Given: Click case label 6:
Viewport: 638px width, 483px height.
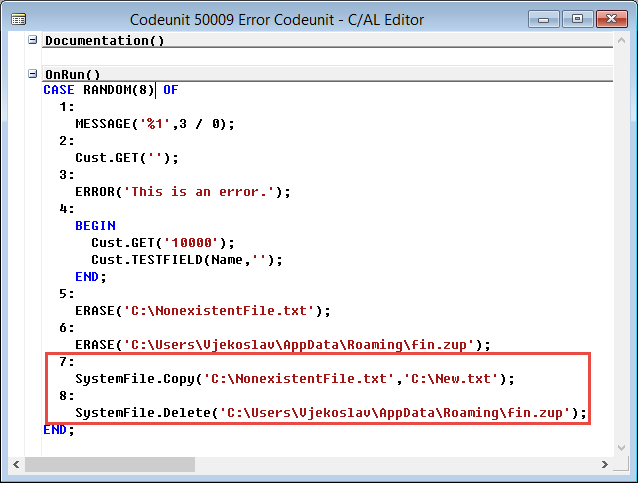Looking at the screenshot, I should (x=67, y=328).
